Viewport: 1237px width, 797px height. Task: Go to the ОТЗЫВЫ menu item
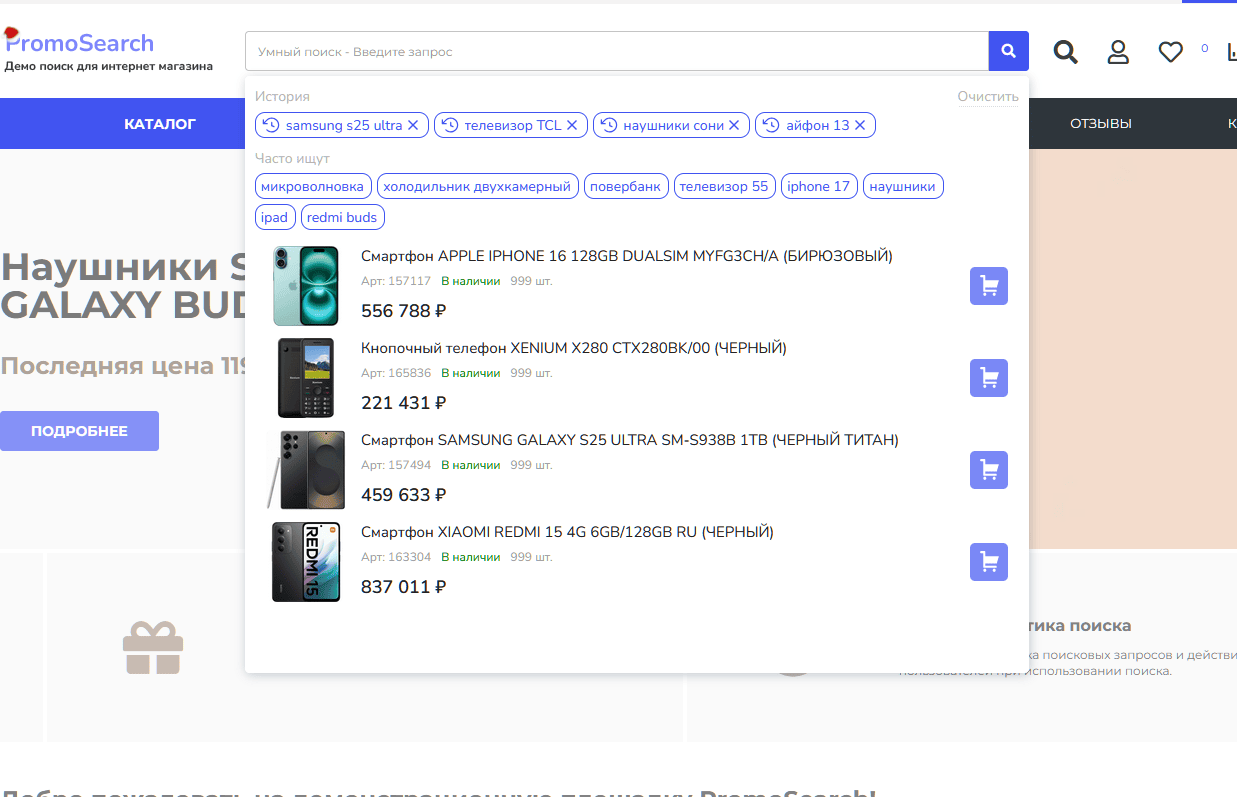tap(1100, 124)
